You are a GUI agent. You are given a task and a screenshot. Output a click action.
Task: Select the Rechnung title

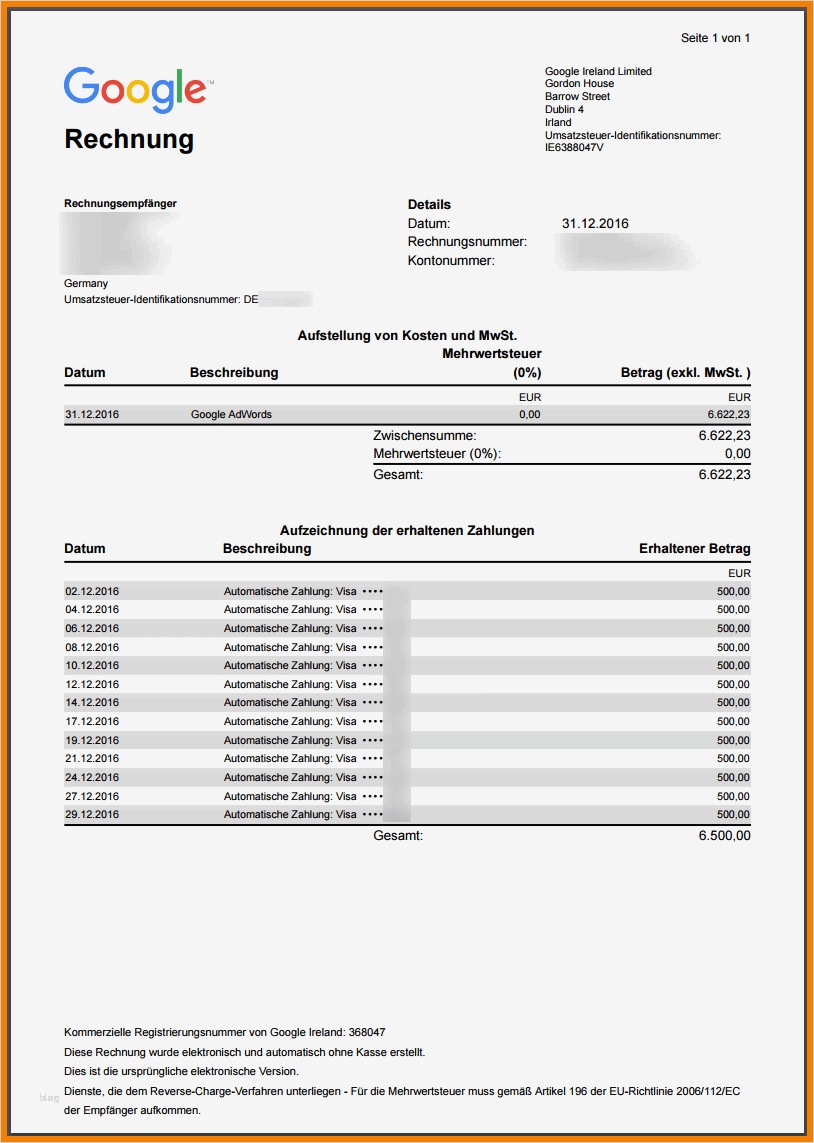[x=129, y=140]
